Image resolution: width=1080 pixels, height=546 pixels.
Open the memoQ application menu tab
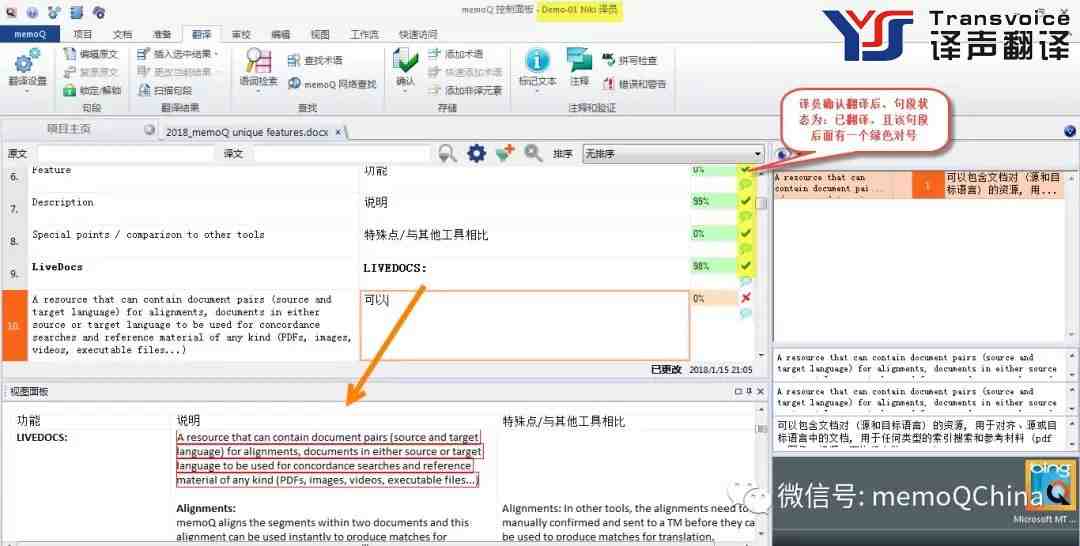[30, 34]
